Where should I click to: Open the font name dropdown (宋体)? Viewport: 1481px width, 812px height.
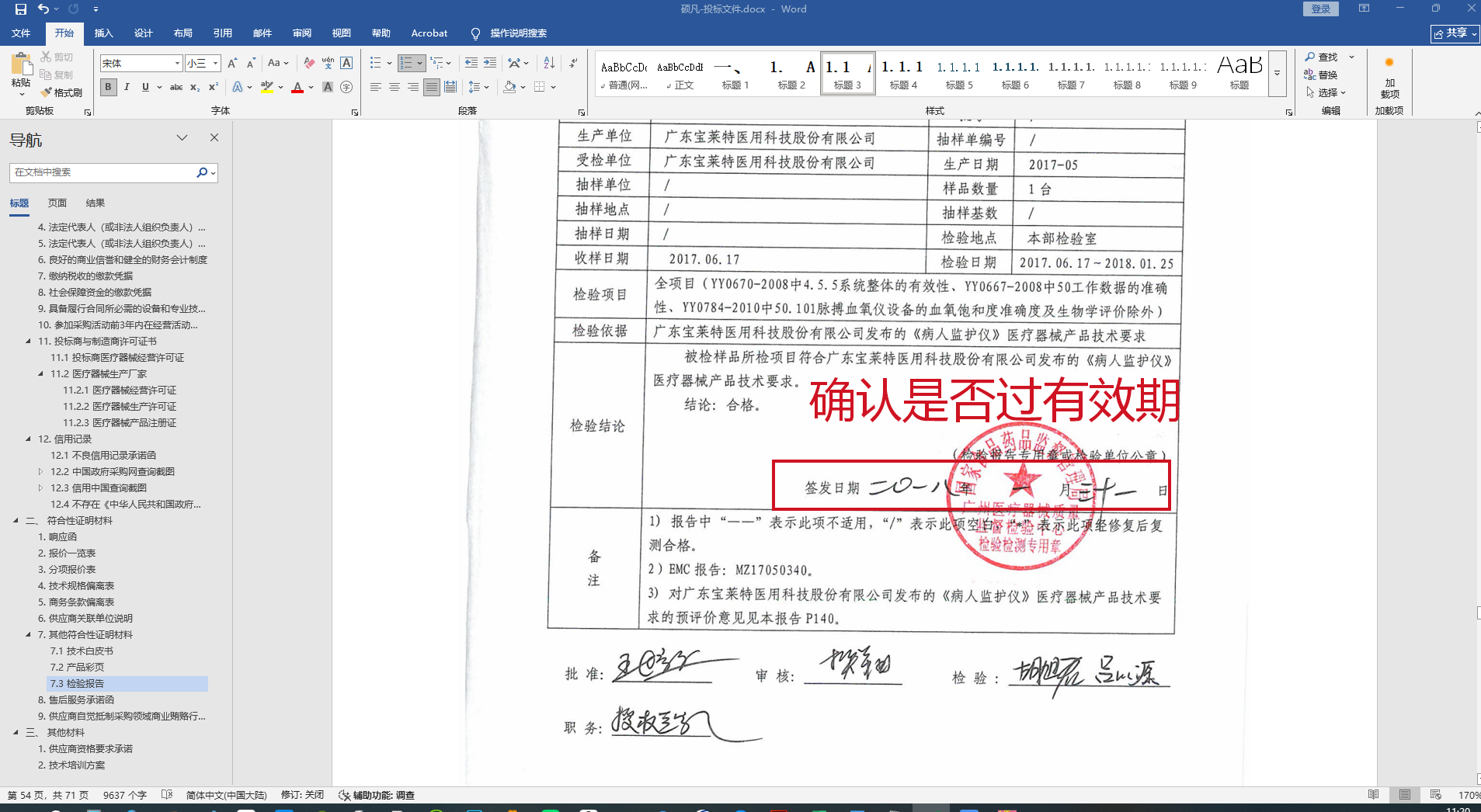(178, 63)
